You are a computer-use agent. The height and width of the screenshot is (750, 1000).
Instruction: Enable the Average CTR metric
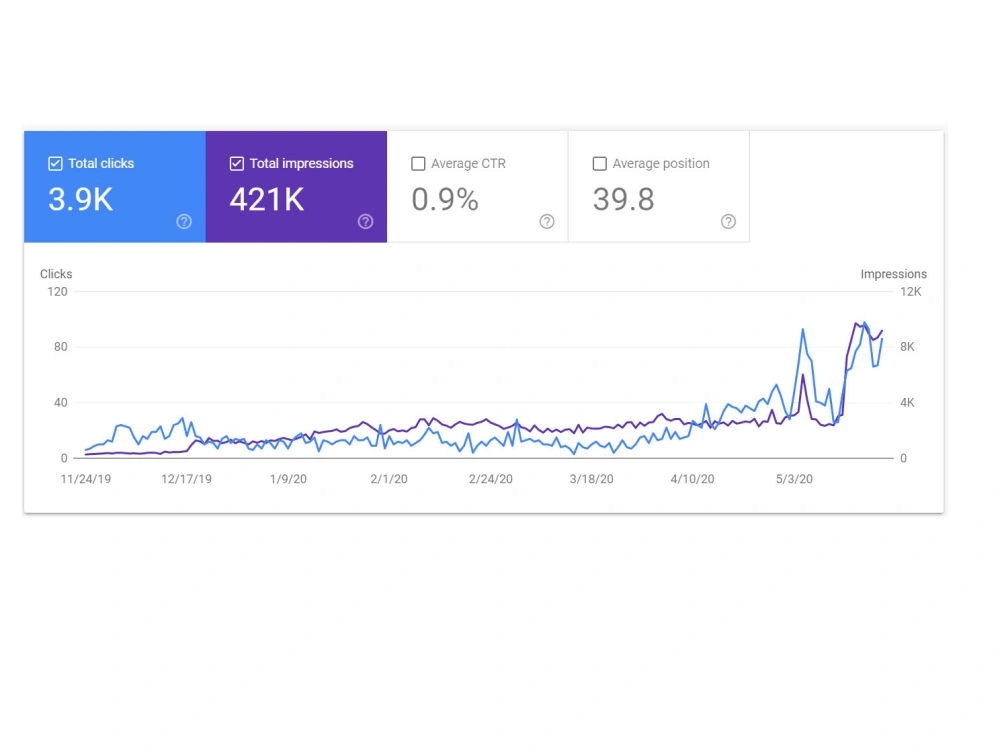[417, 163]
